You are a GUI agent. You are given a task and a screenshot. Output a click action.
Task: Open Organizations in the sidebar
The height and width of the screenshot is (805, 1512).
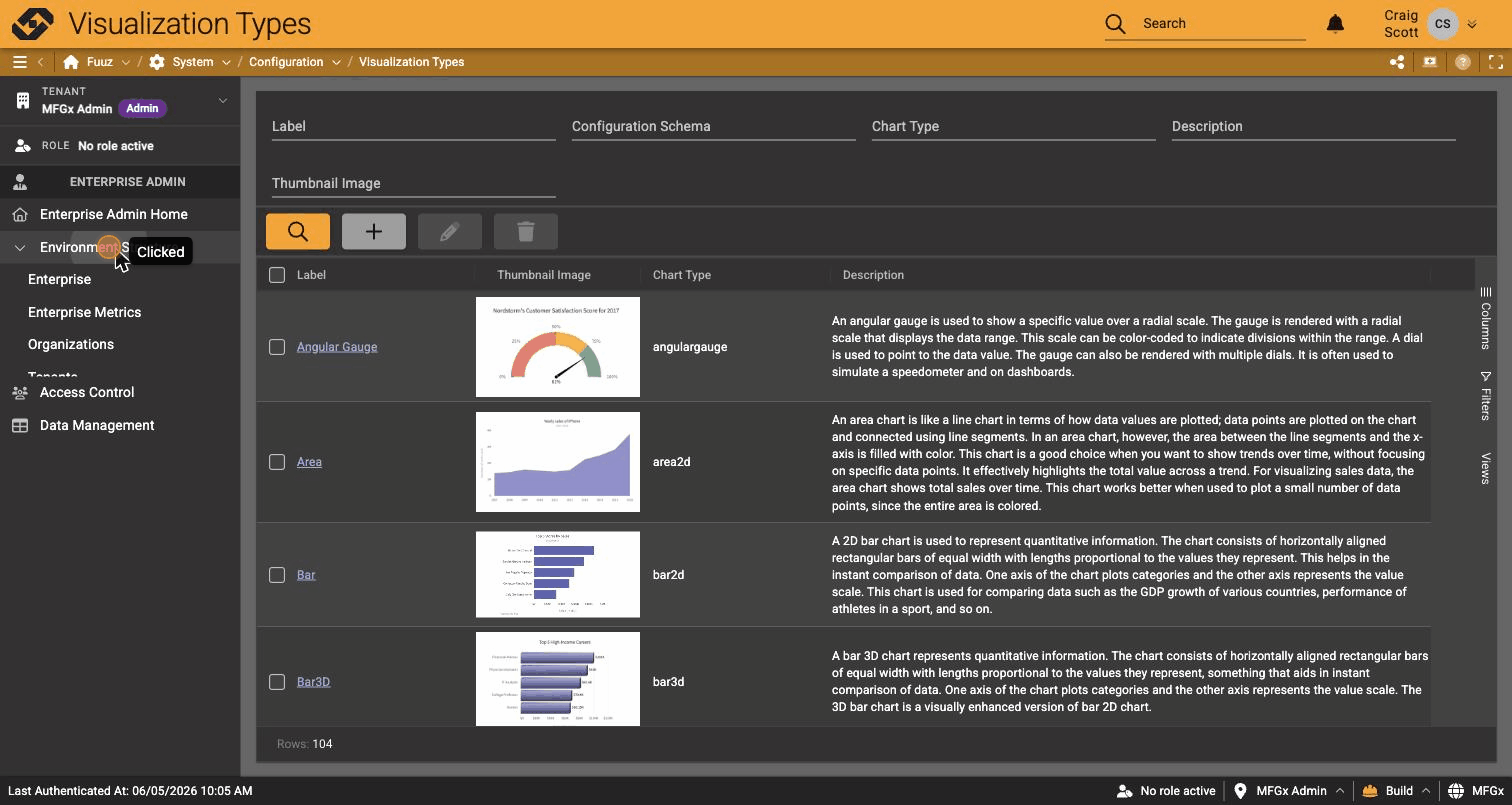pos(71,344)
